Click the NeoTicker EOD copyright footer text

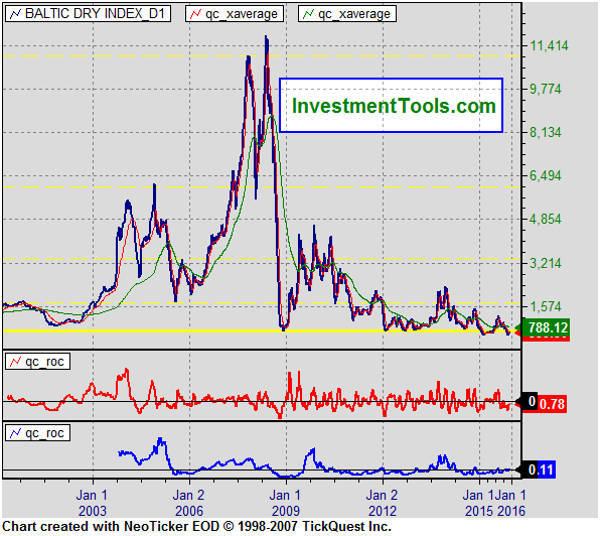(196, 526)
